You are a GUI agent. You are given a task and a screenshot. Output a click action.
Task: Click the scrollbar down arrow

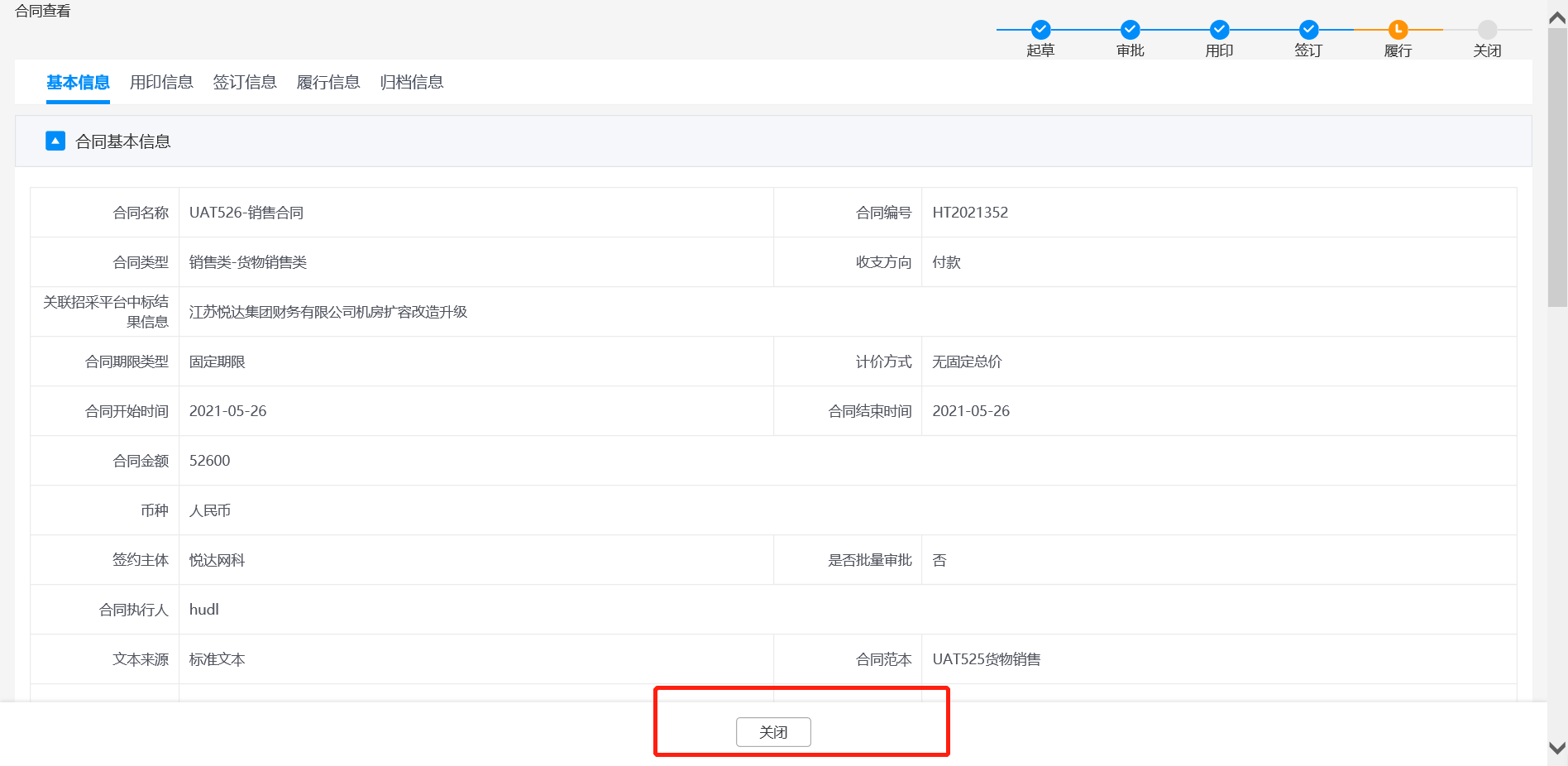click(x=1557, y=748)
